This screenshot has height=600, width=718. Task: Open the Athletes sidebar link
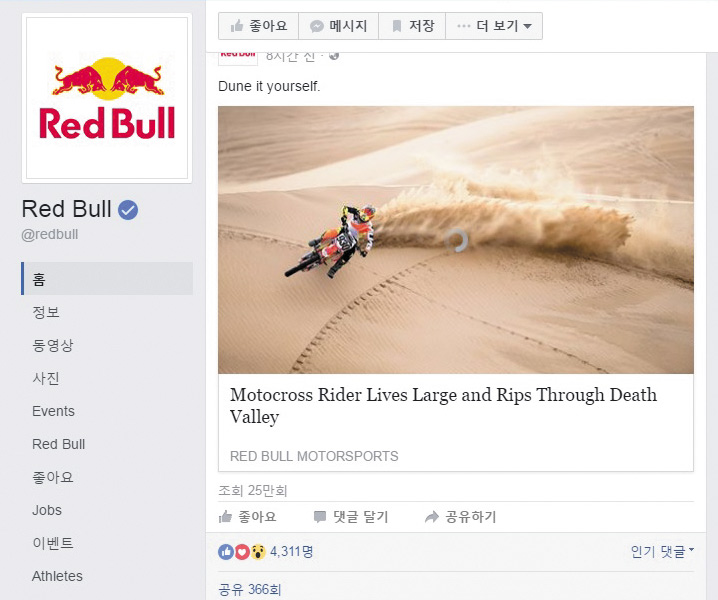(57, 576)
